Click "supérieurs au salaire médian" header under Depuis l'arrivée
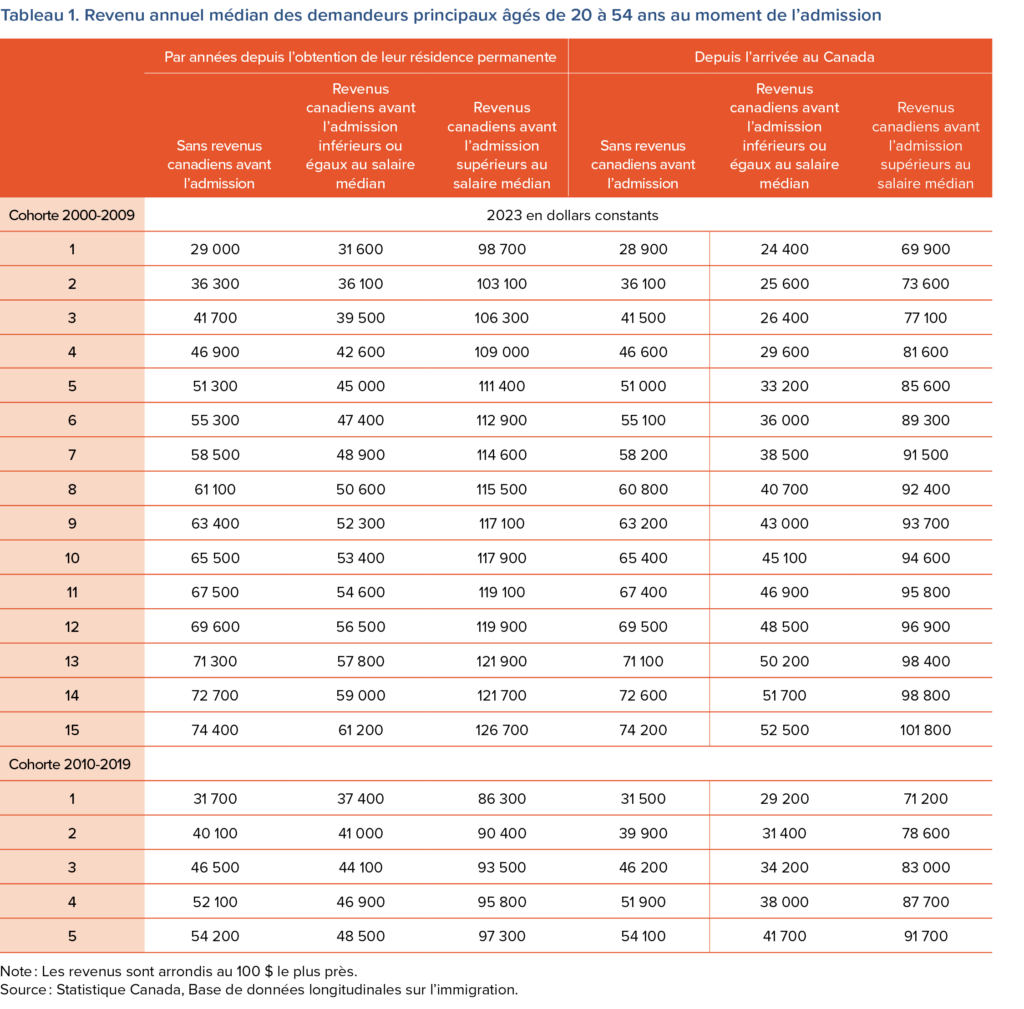1024x1009 pixels. [925, 145]
